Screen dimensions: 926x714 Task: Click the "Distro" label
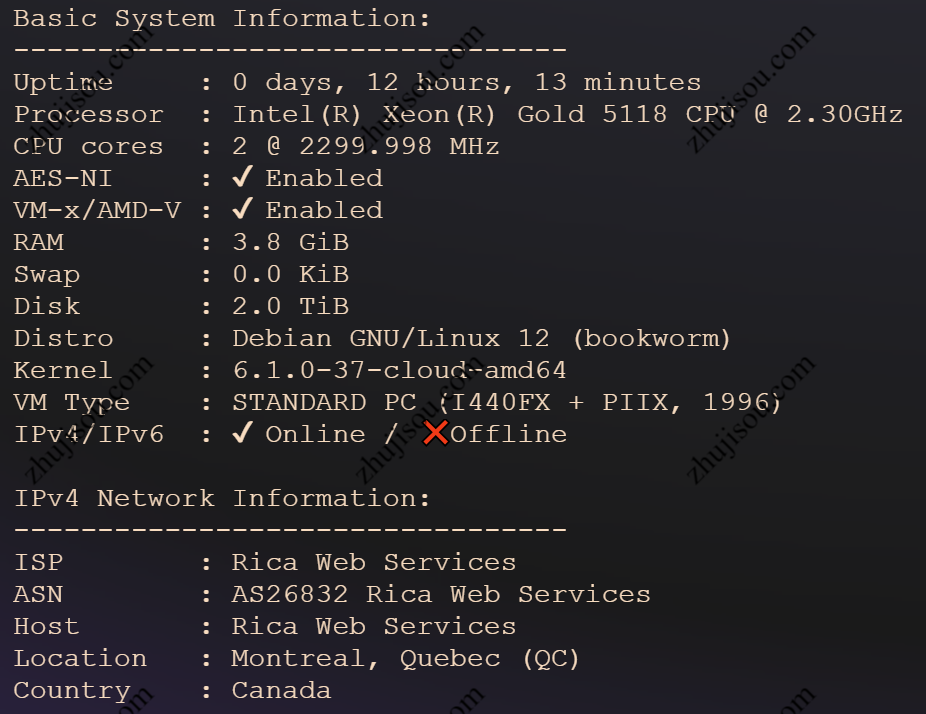pos(63,338)
